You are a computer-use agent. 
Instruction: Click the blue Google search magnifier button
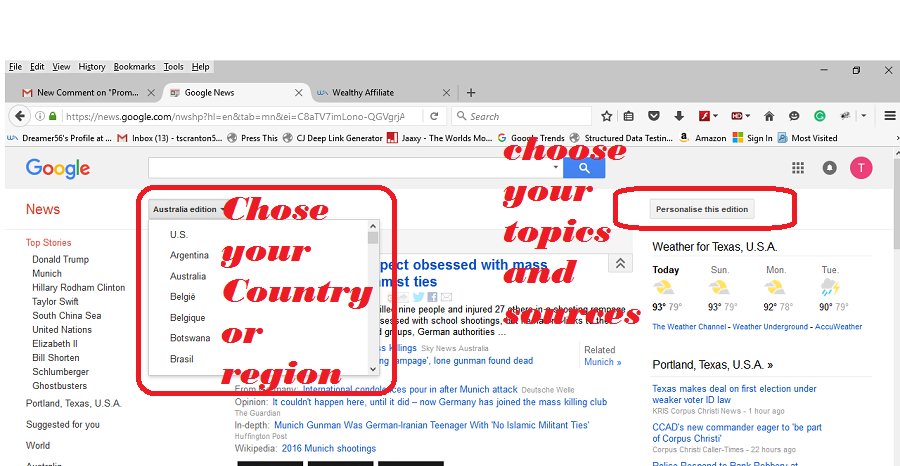click(x=584, y=168)
